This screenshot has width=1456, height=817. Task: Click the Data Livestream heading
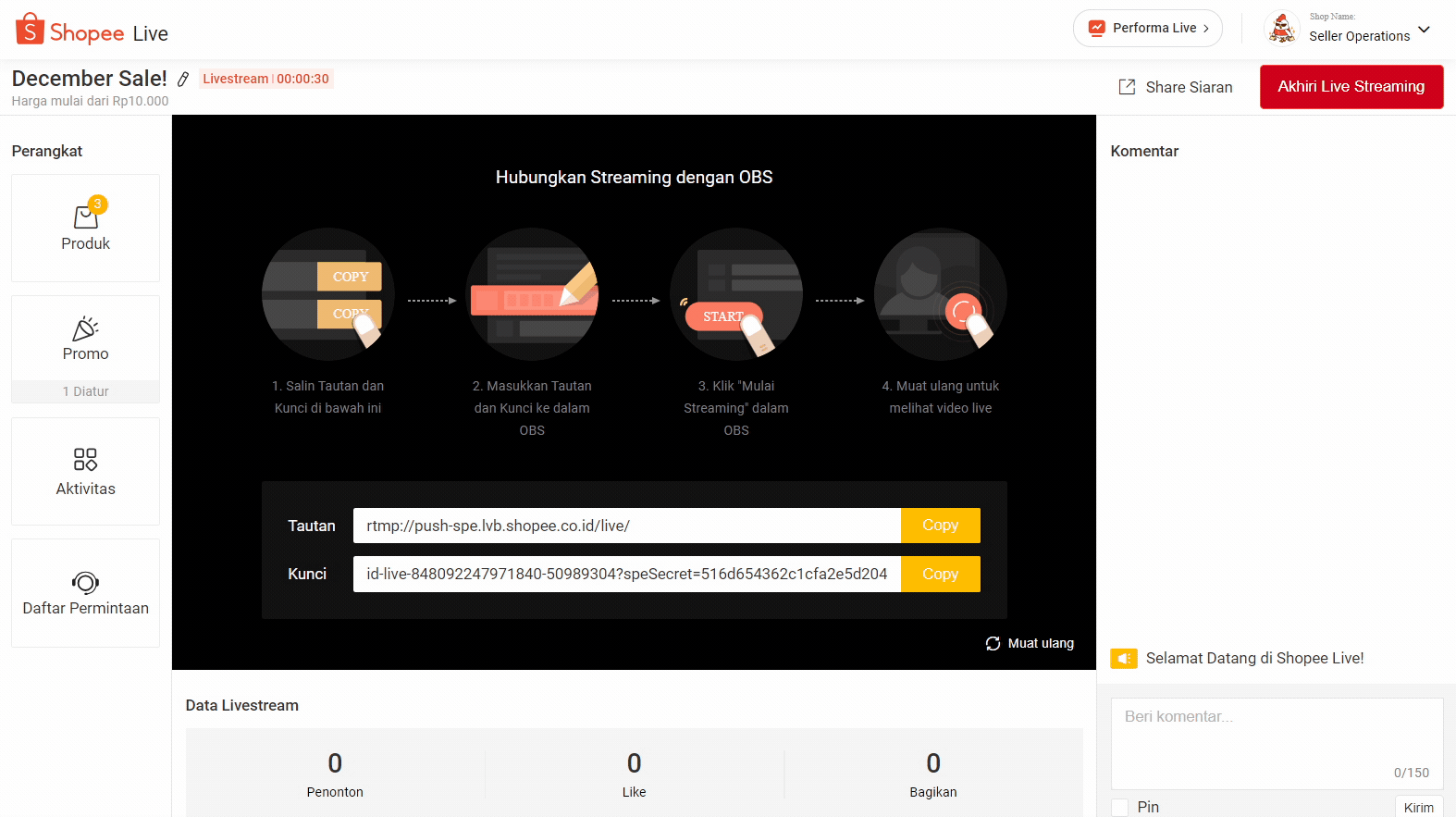coord(241,705)
